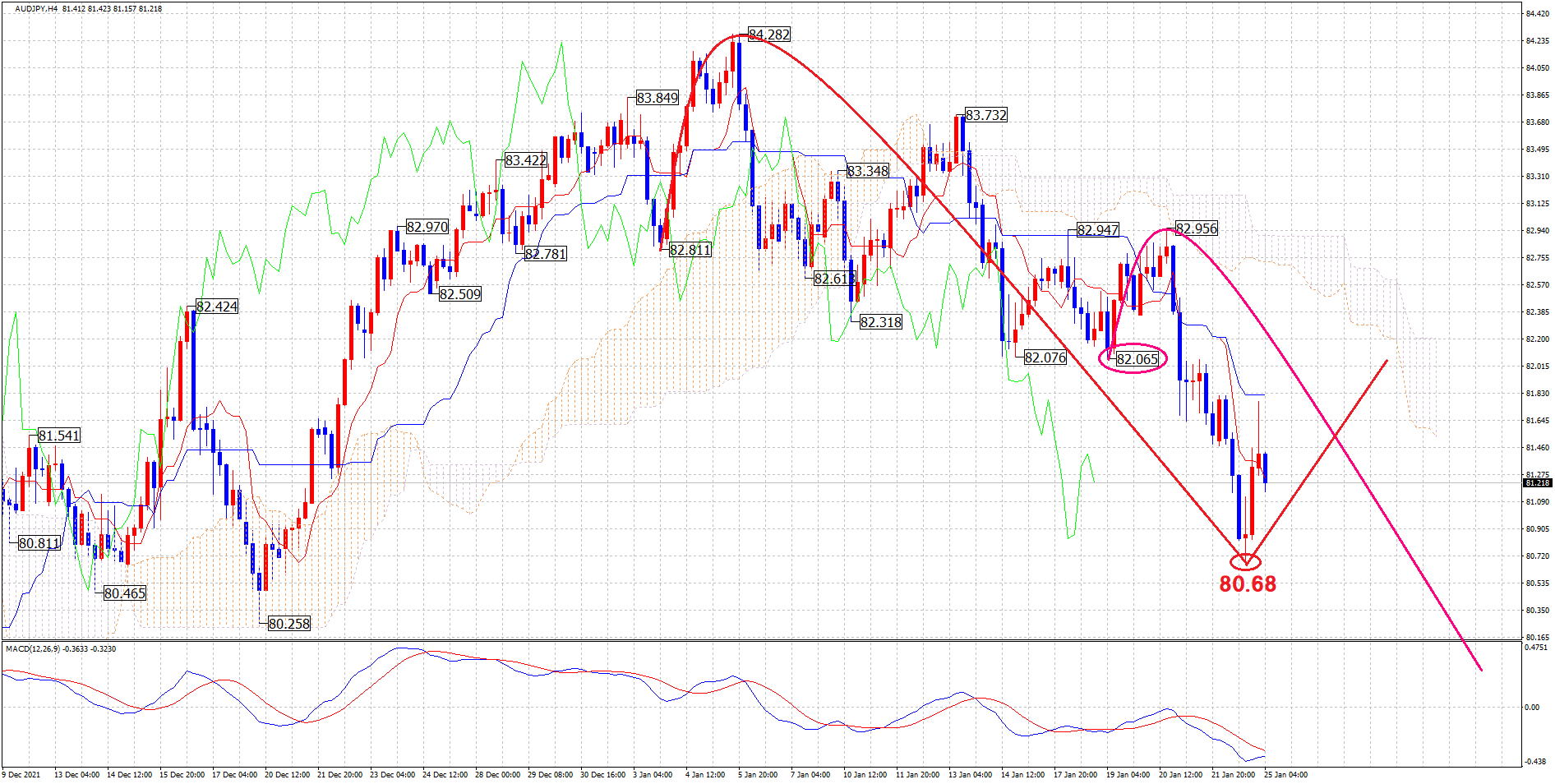The image size is (1555, 784).
Task: Click the 81.541 price label
Action: [59, 436]
